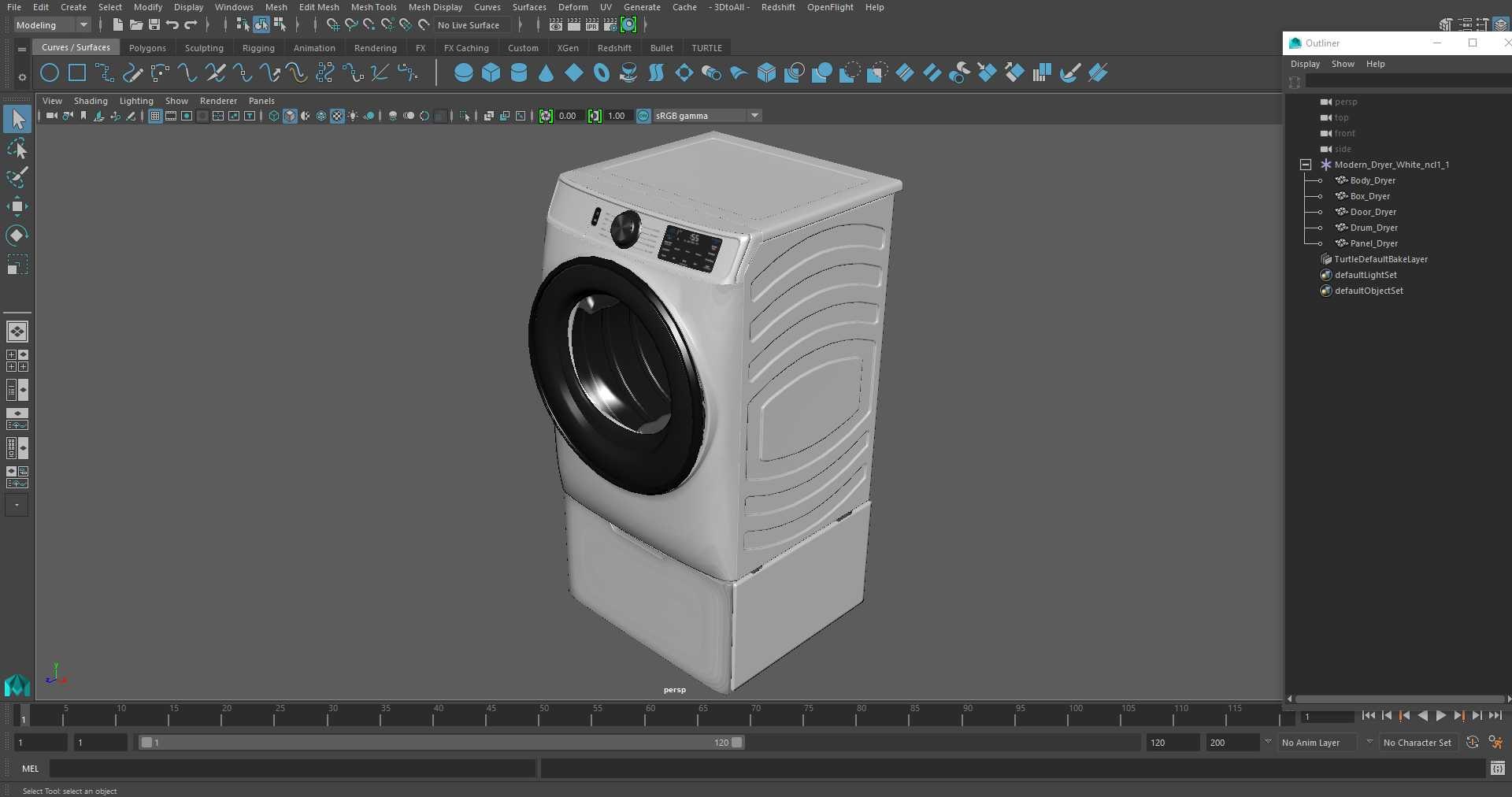Image resolution: width=1512 pixels, height=797 pixels.
Task: Switch to the Polygons shelf tab
Action: tap(147, 48)
